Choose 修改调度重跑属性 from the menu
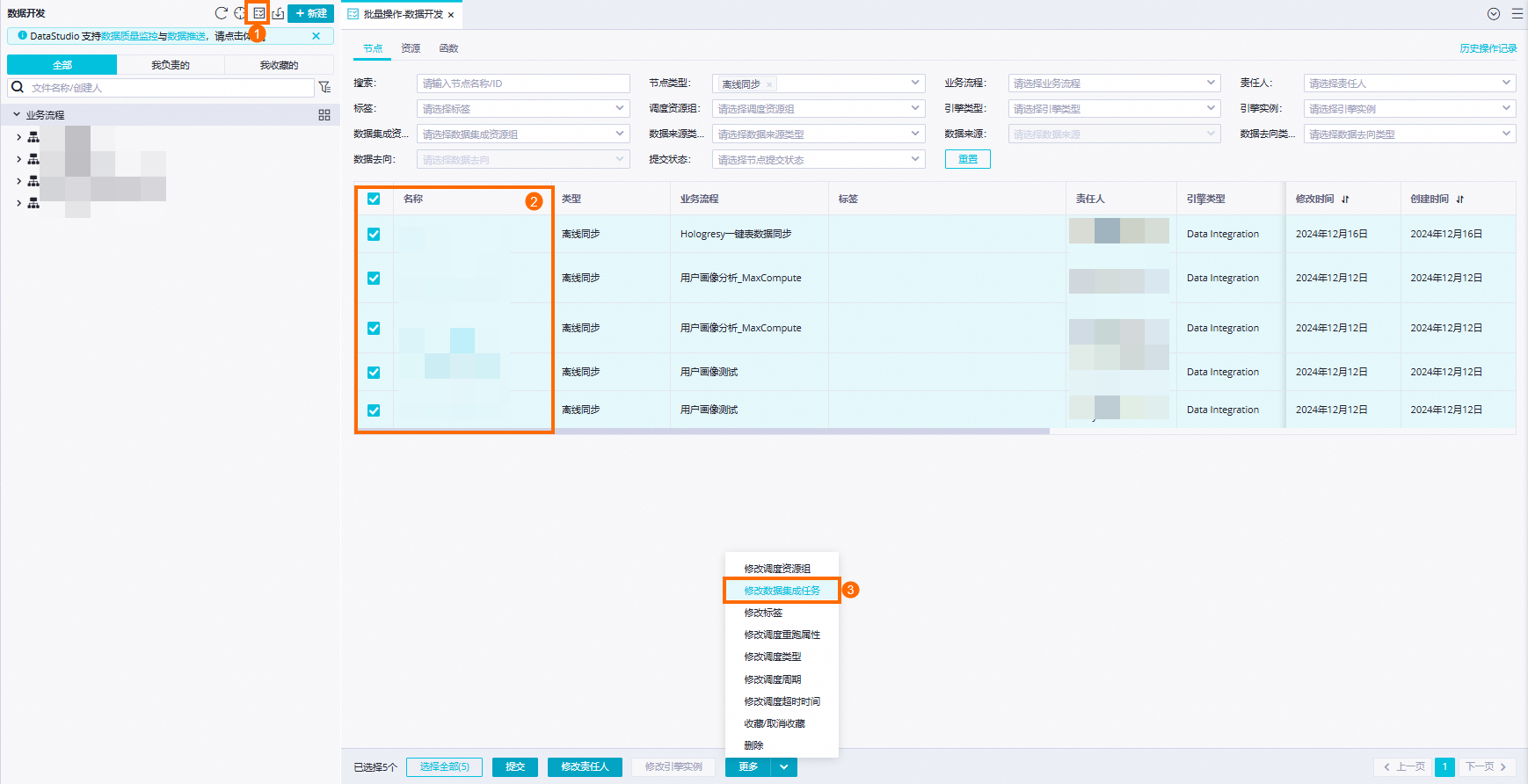This screenshot has width=1528, height=784. point(782,635)
